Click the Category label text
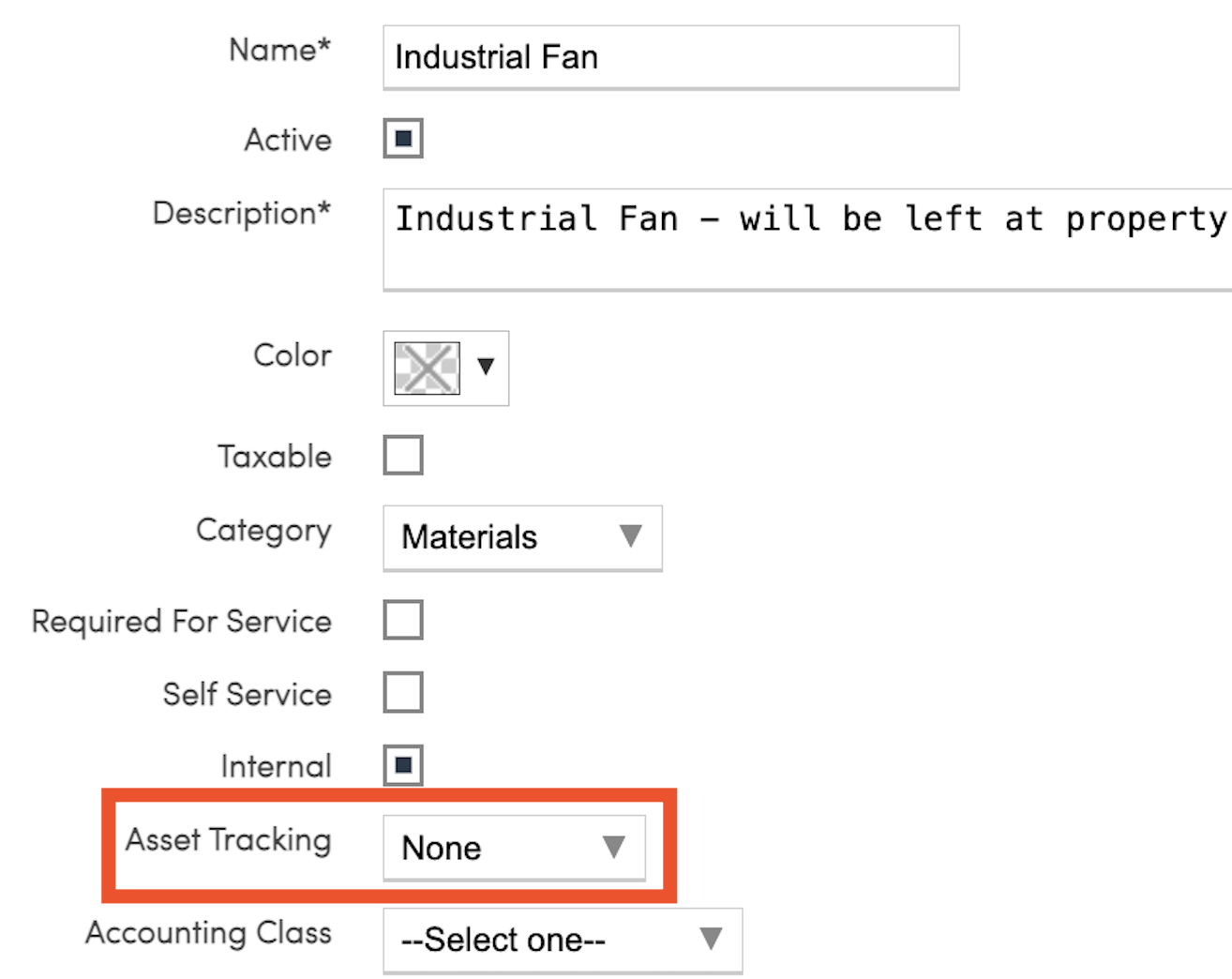This screenshot has width=1232, height=979. [x=263, y=531]
